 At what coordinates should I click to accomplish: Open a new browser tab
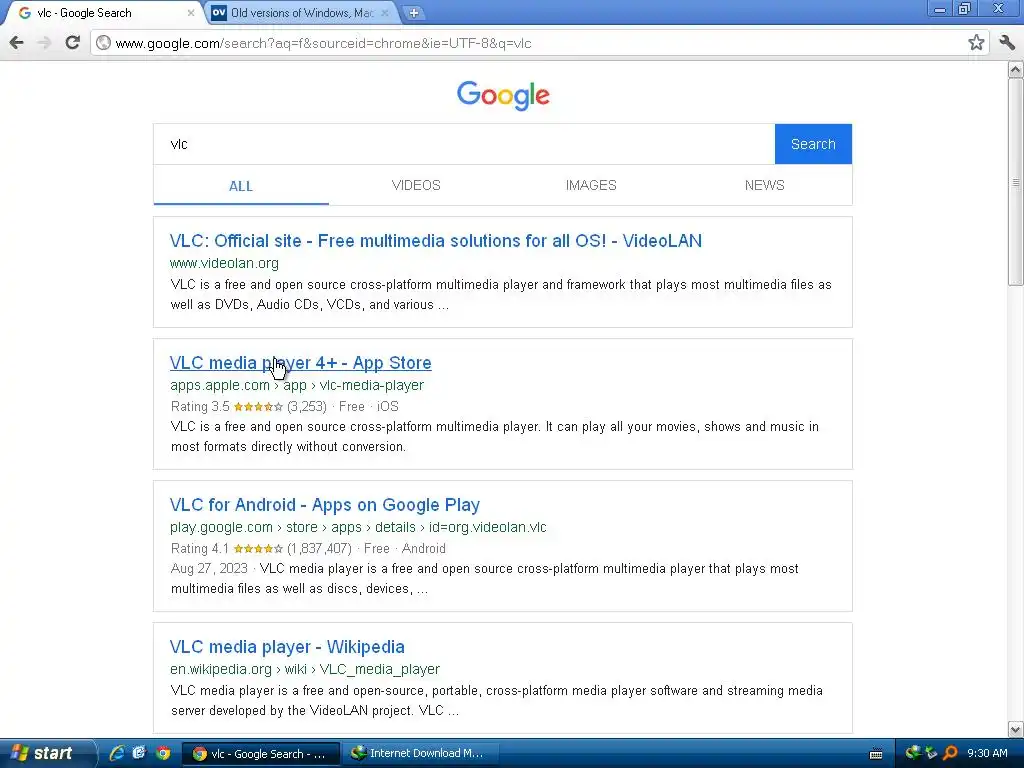click(413, 12)
